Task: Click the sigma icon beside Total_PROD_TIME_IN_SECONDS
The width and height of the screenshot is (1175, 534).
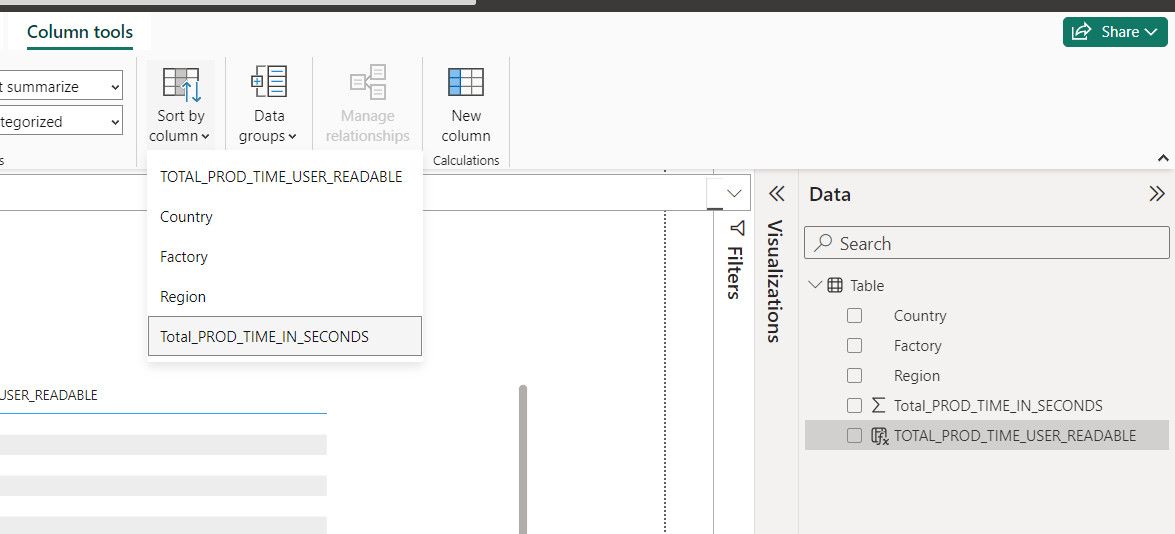Action: click(x=879, y=405)
